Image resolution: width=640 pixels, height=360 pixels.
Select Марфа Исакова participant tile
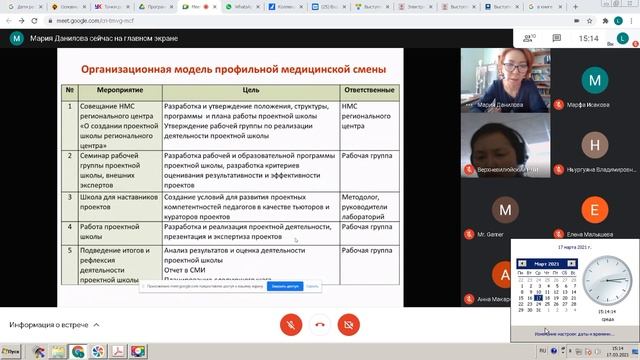tap(595, 80)
